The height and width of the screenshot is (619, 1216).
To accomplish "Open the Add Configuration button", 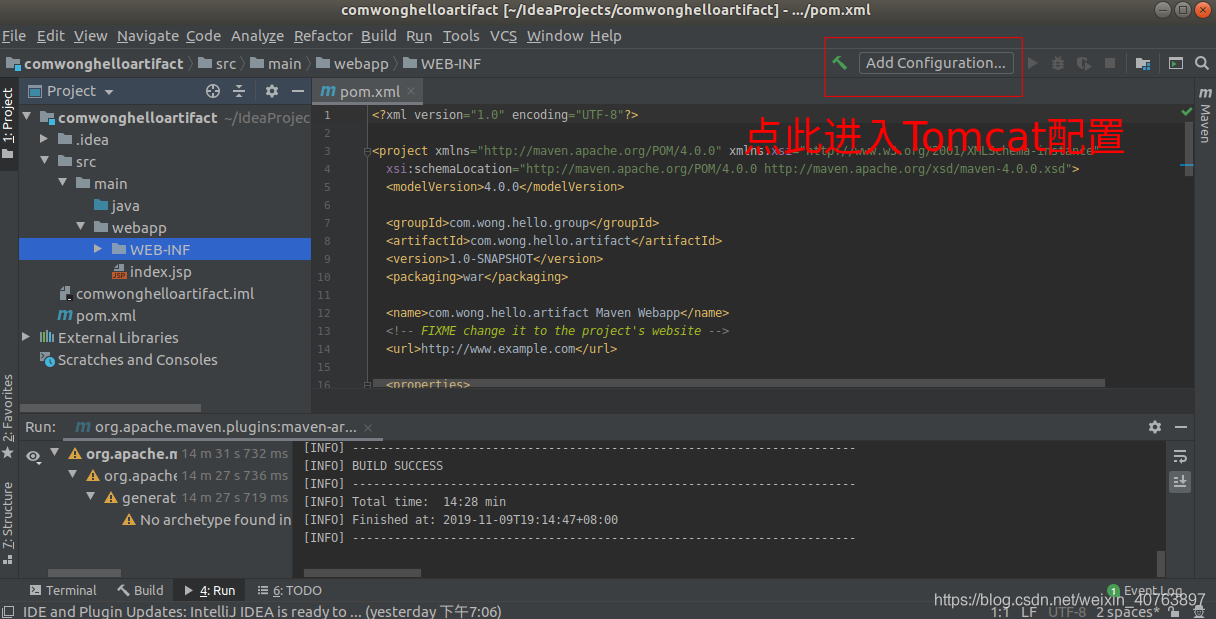I will (936, 63).
